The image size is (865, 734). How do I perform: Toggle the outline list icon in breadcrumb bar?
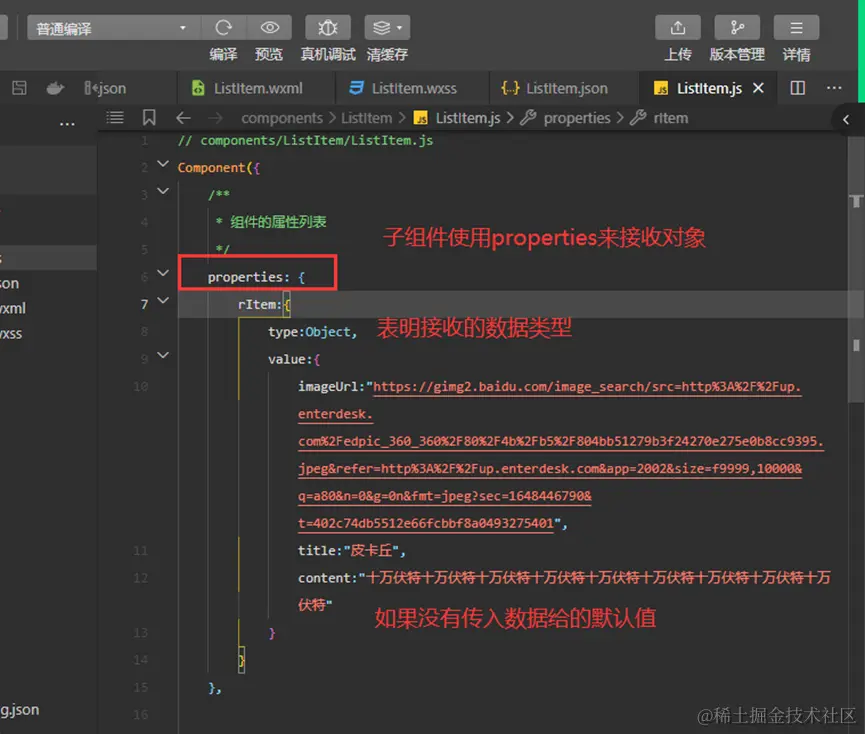point(115,117)
